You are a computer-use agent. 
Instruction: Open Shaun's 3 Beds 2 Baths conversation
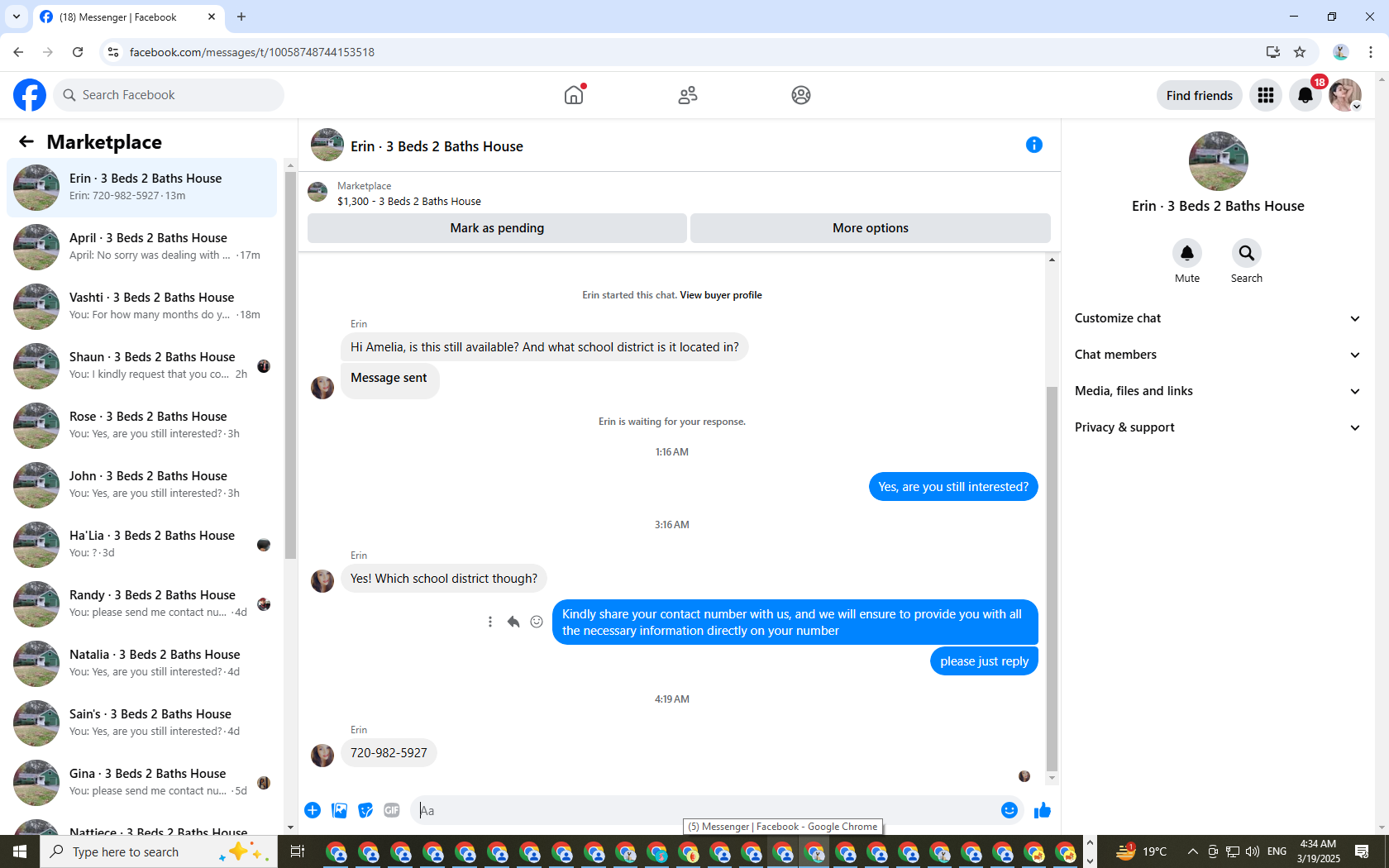click(x=142, y=366)
